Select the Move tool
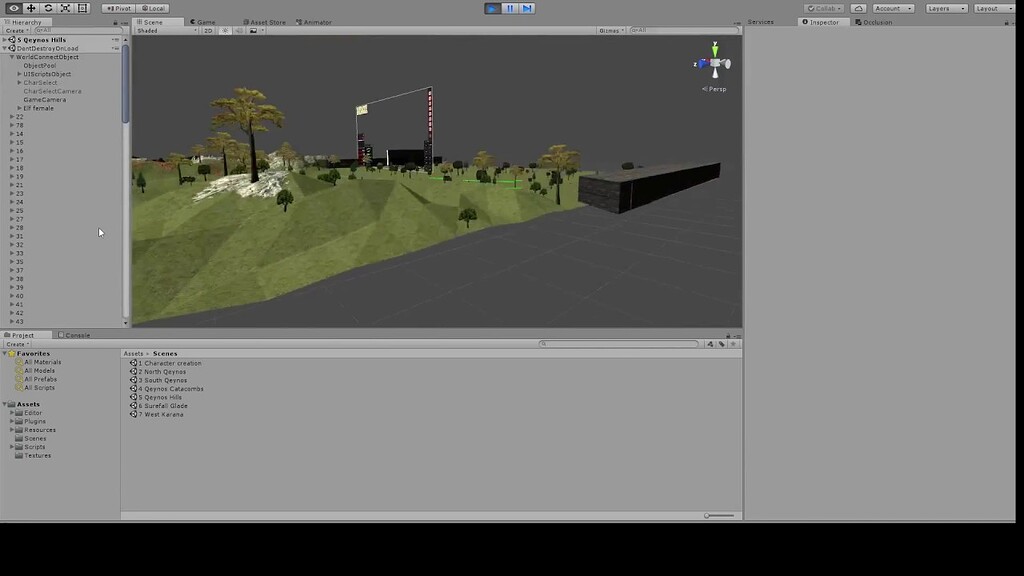This screenshot has height=576, width=1024. click(x=30, y=8)
